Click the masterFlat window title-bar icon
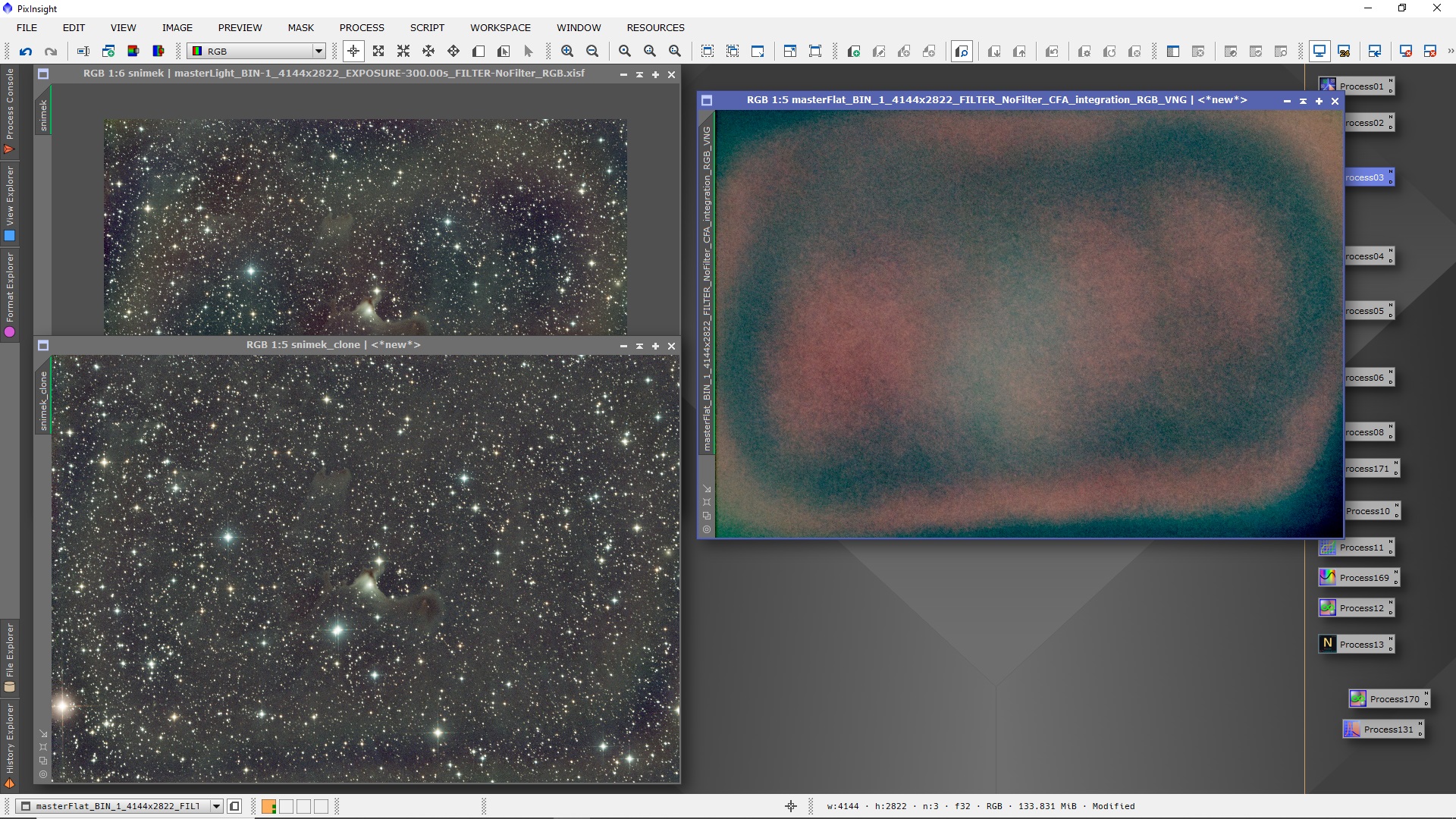 point(707,100)
